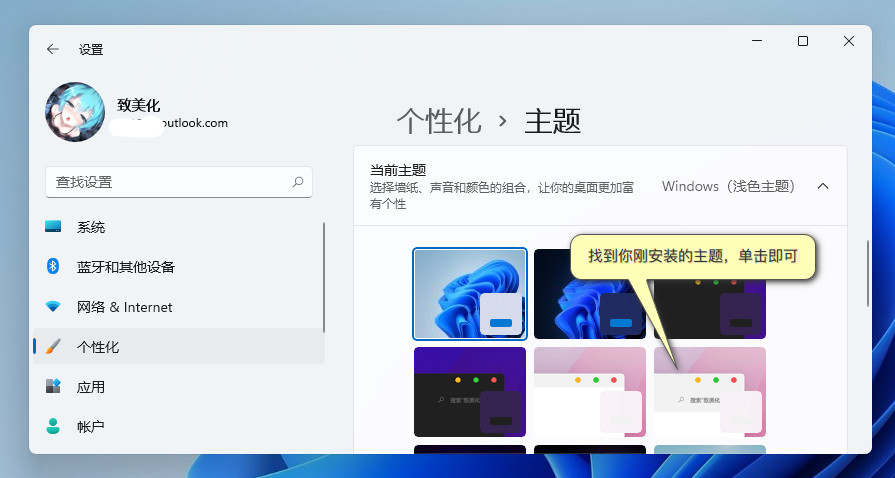Click the 致美化 account name
The height and width of the screenshot is (478, 895).
pos(138,105)
